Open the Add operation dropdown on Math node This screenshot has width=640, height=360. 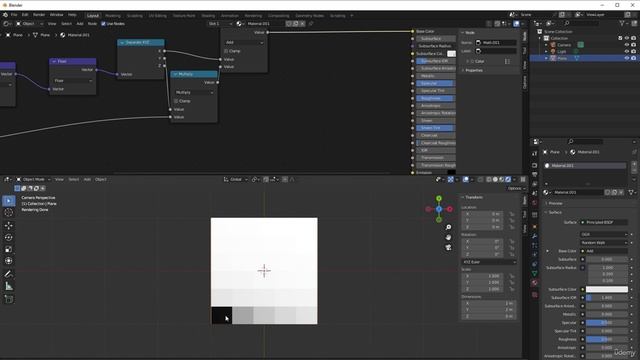[244, 42]
